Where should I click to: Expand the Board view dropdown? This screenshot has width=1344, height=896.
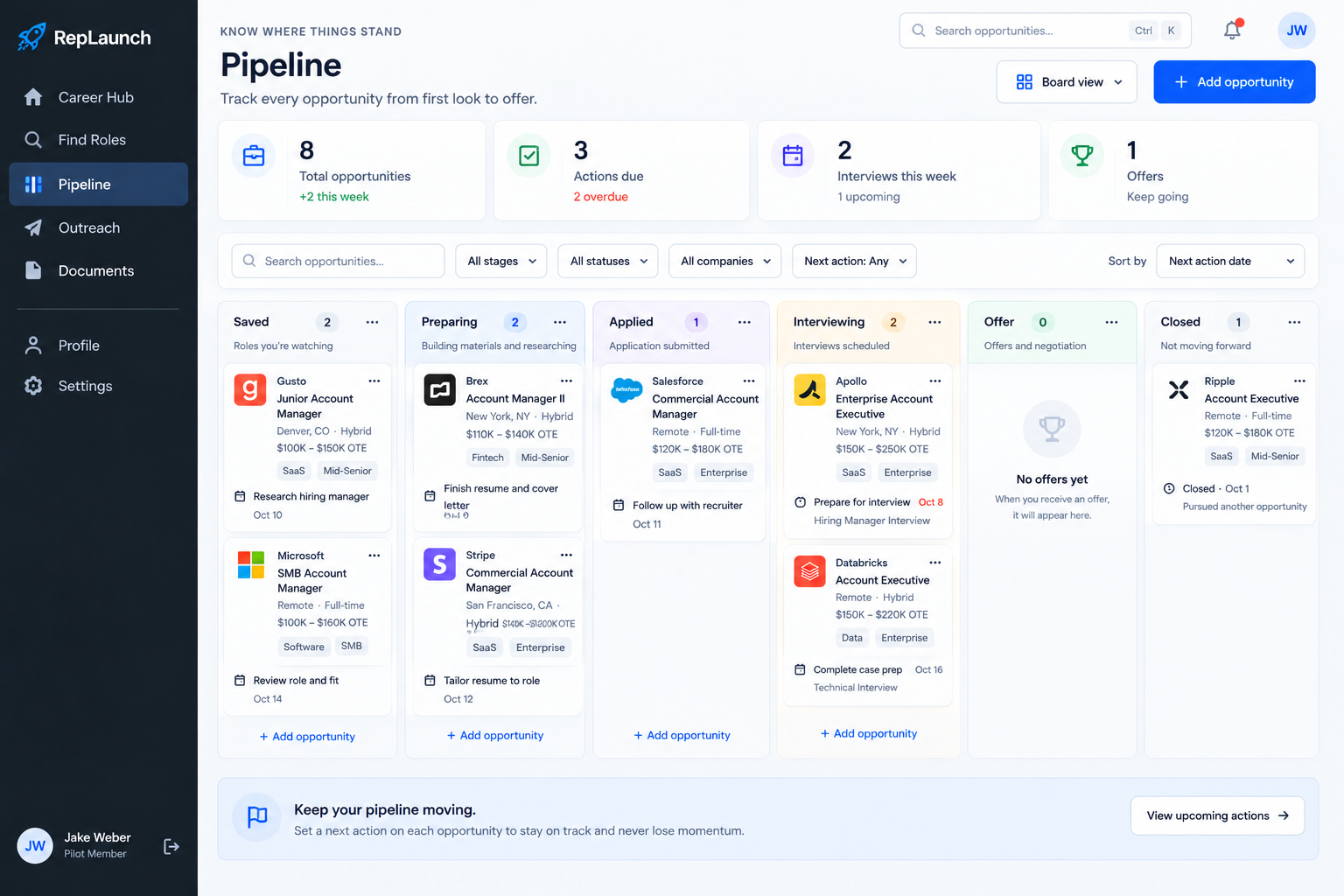coord(1067,82)
